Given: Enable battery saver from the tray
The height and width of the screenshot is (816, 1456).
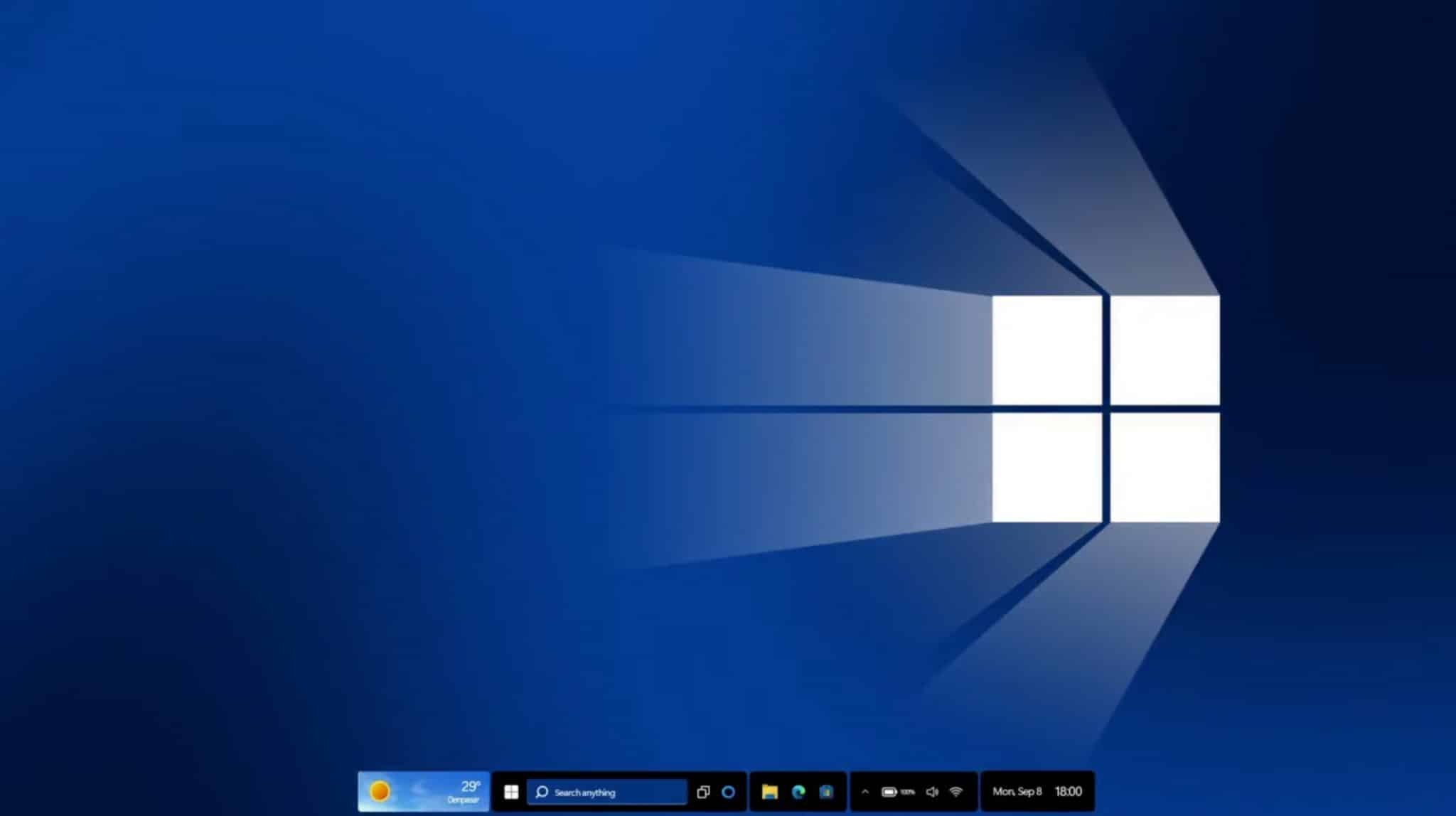Looking at the screenshot, I should 889,791.
